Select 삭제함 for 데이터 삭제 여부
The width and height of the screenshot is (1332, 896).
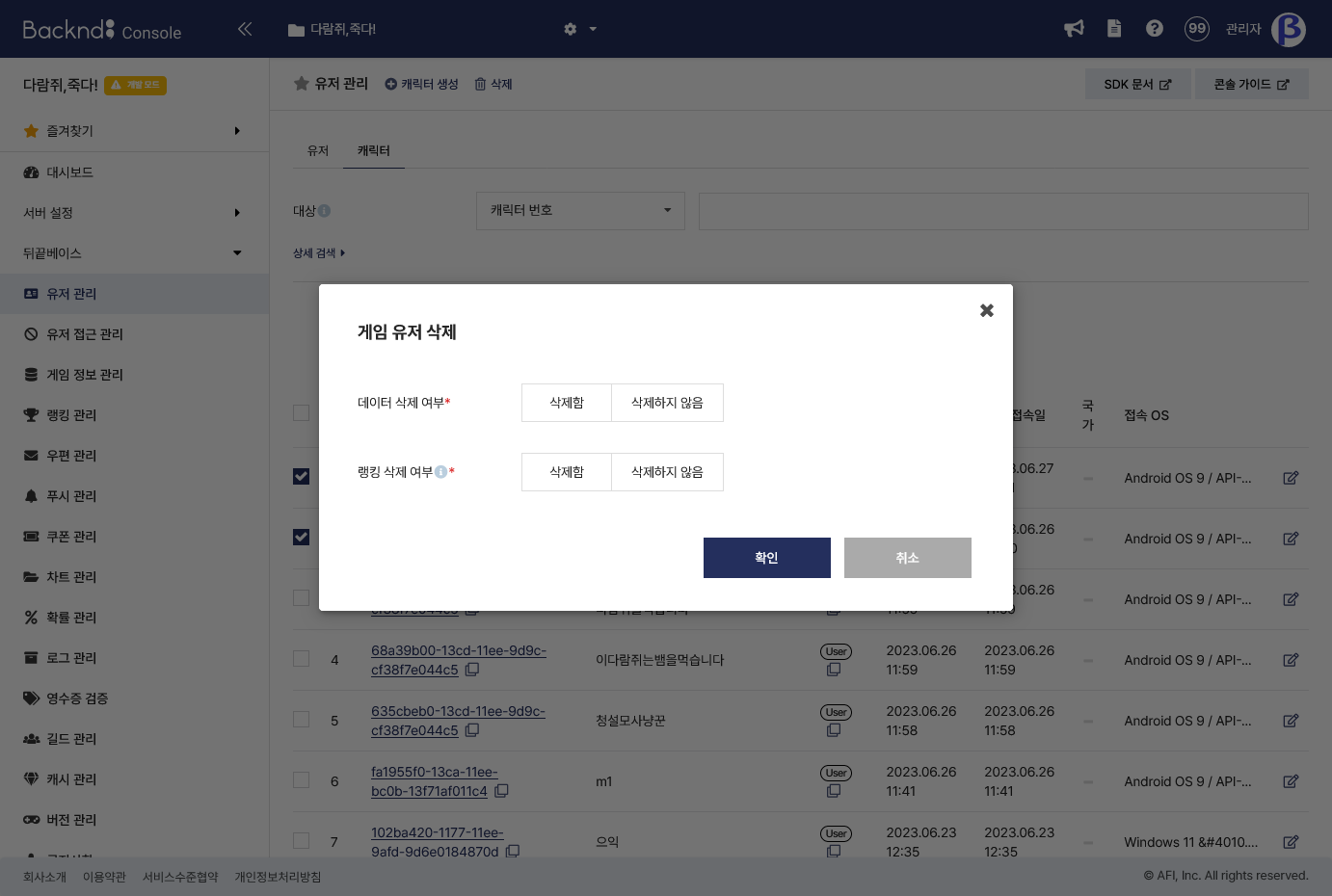click(x=567, y=403)
